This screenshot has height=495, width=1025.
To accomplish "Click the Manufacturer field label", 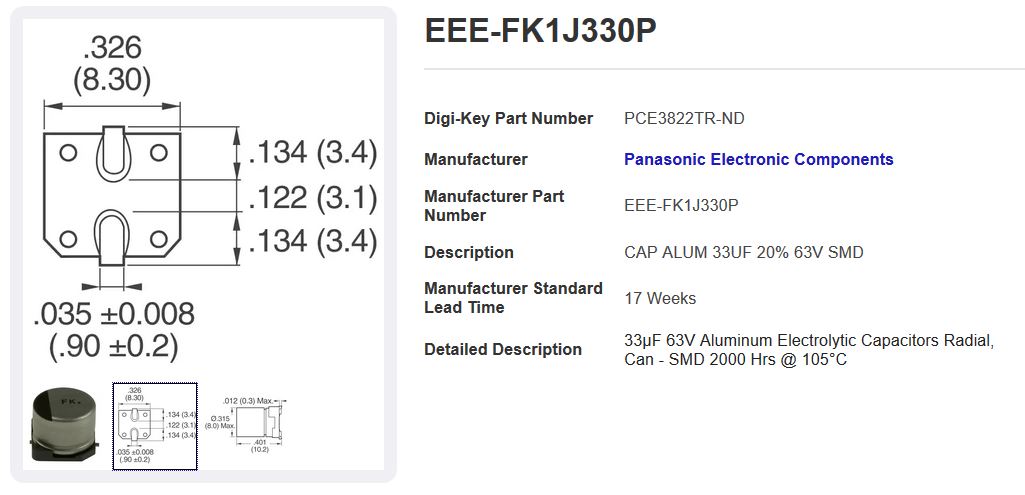I will point(475,160).
